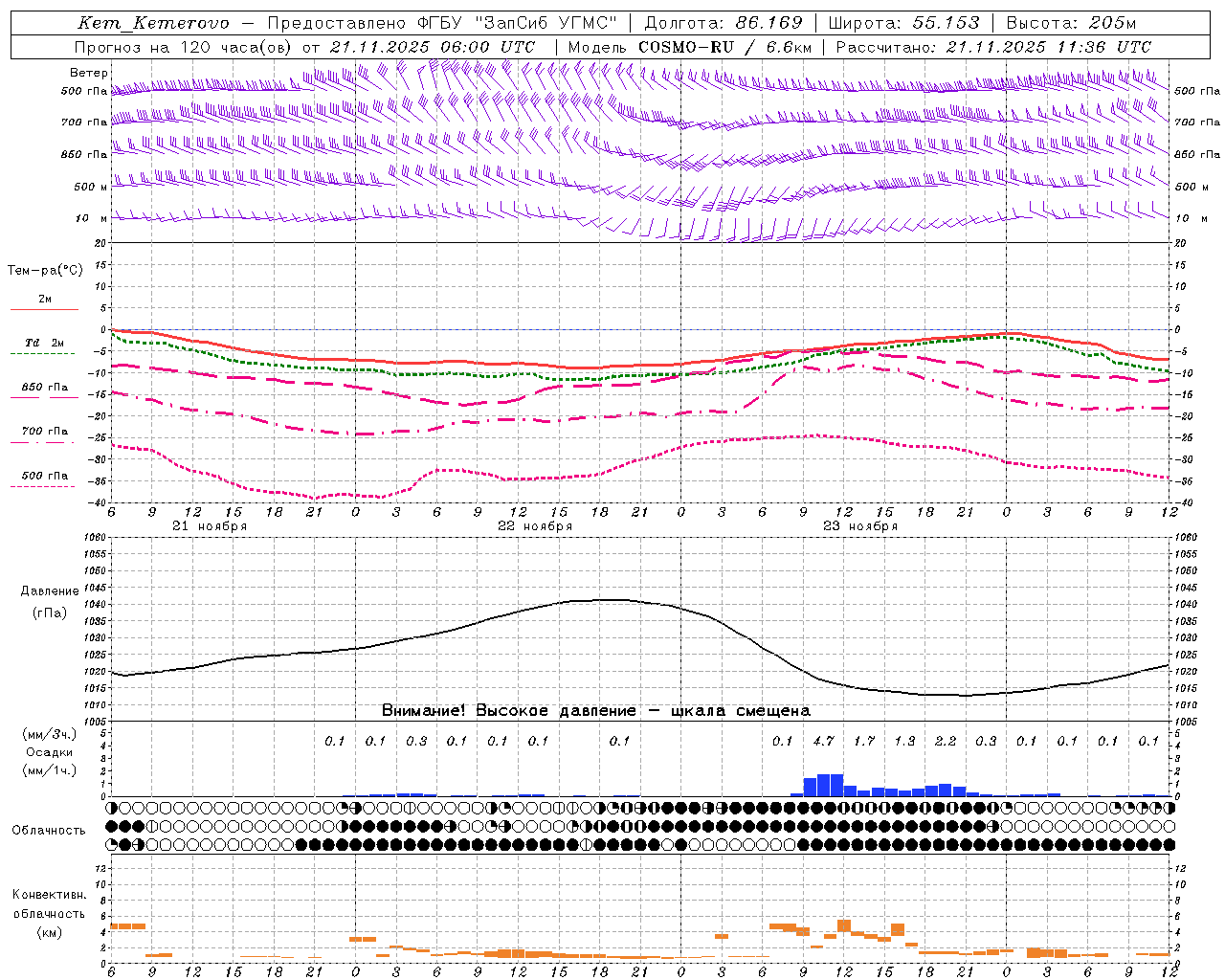Image resolution: width=1225 pixels, height=980 pixels.
Task: Click the Ветер wind panel label
Action: 89,73
